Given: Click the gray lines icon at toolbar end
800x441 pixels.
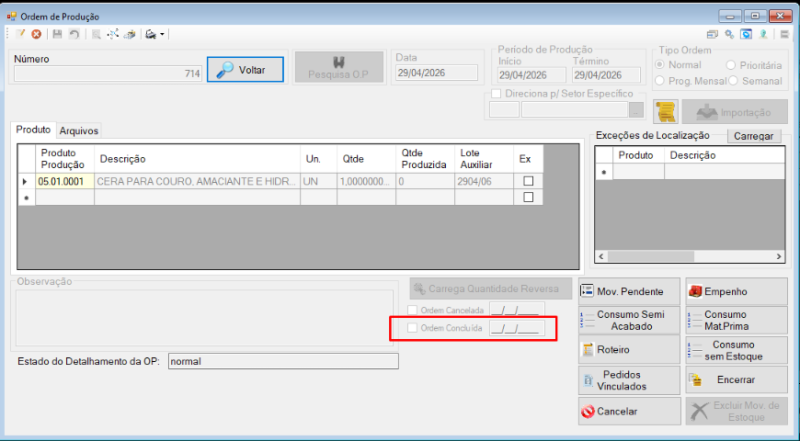Looking at the screenshot, I should [785, 34].
